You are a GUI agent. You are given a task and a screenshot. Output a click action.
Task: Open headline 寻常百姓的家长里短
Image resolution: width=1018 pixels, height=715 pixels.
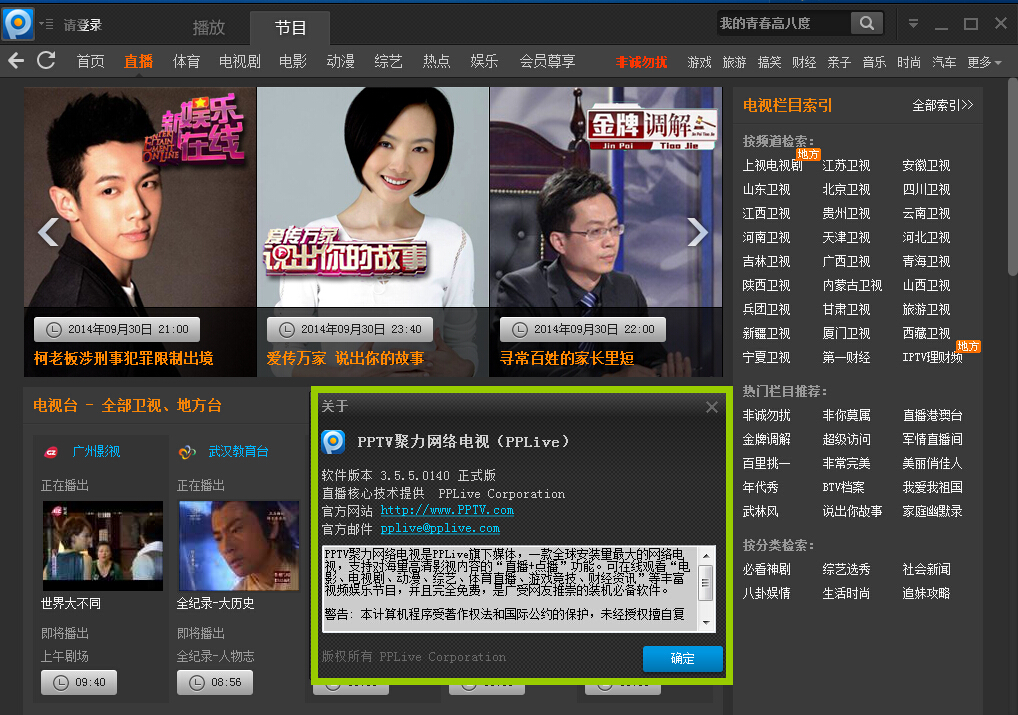click(x=567, y=358)
